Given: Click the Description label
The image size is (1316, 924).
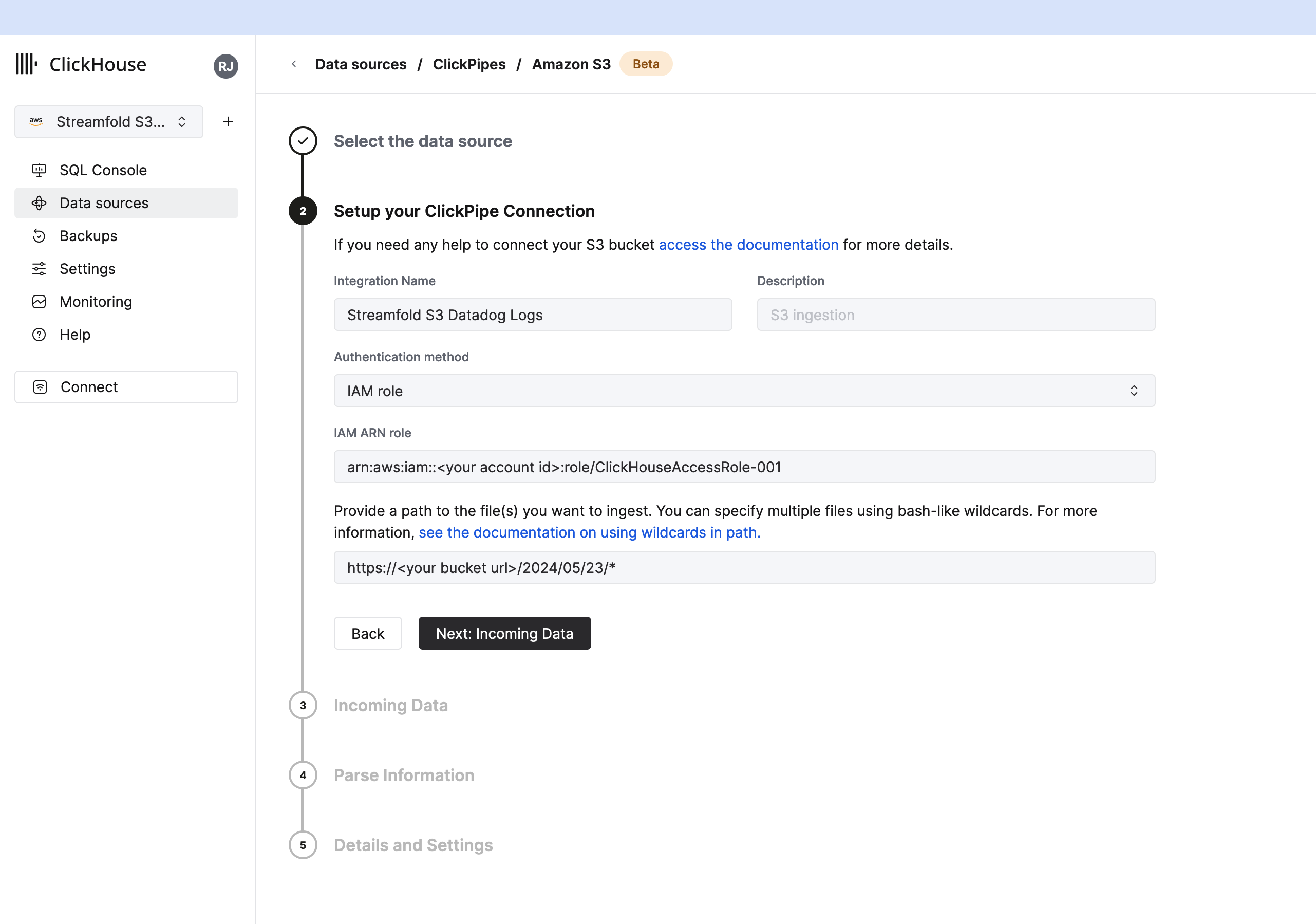Looking at the screenshot, I should coord(791,281).
